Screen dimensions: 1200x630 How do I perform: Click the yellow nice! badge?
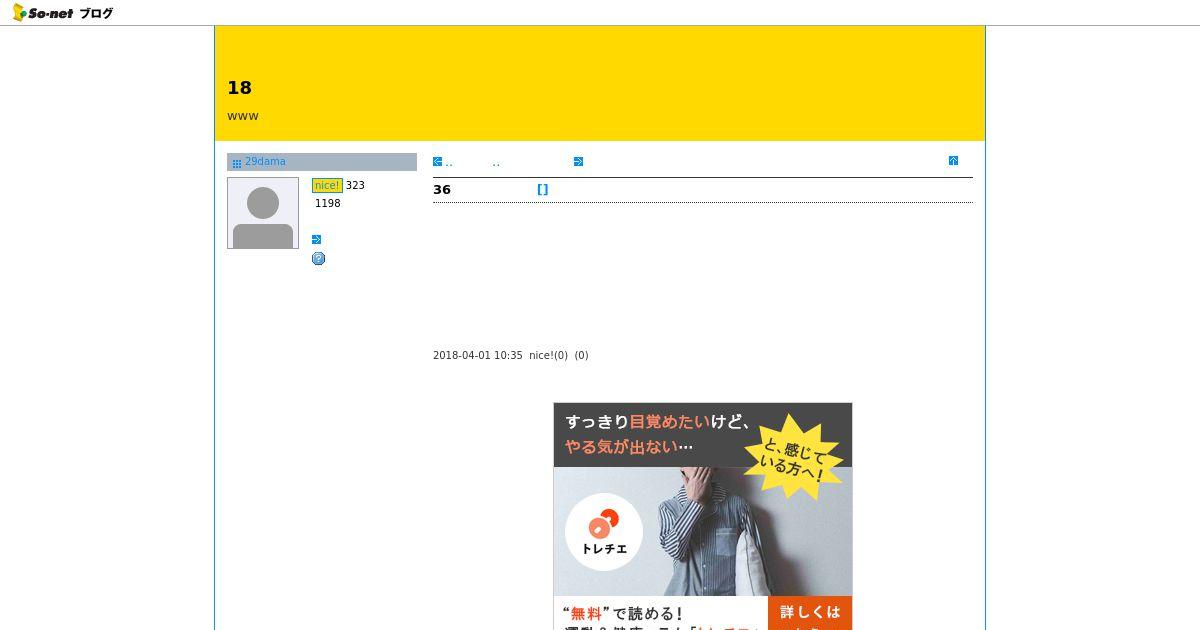tap(327, 185)
